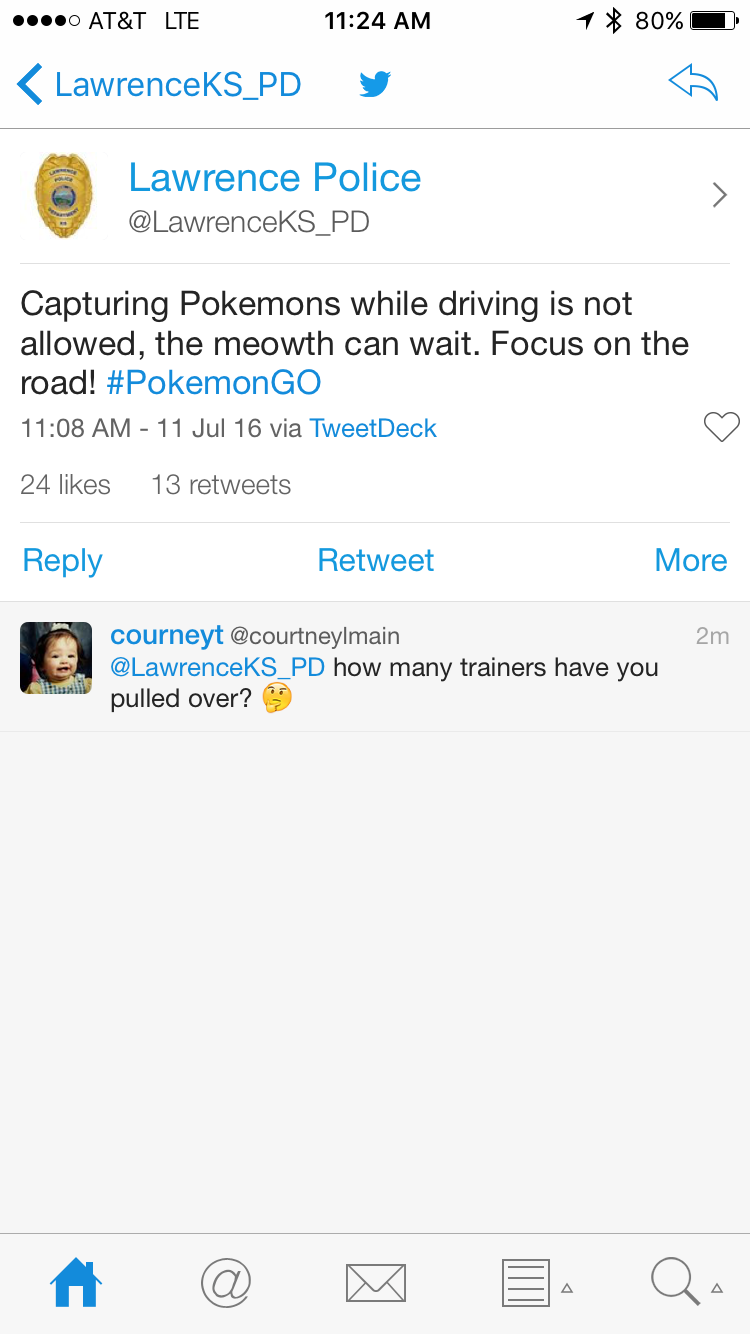Expand Lawrence Police profile chevron

[719, 195]
